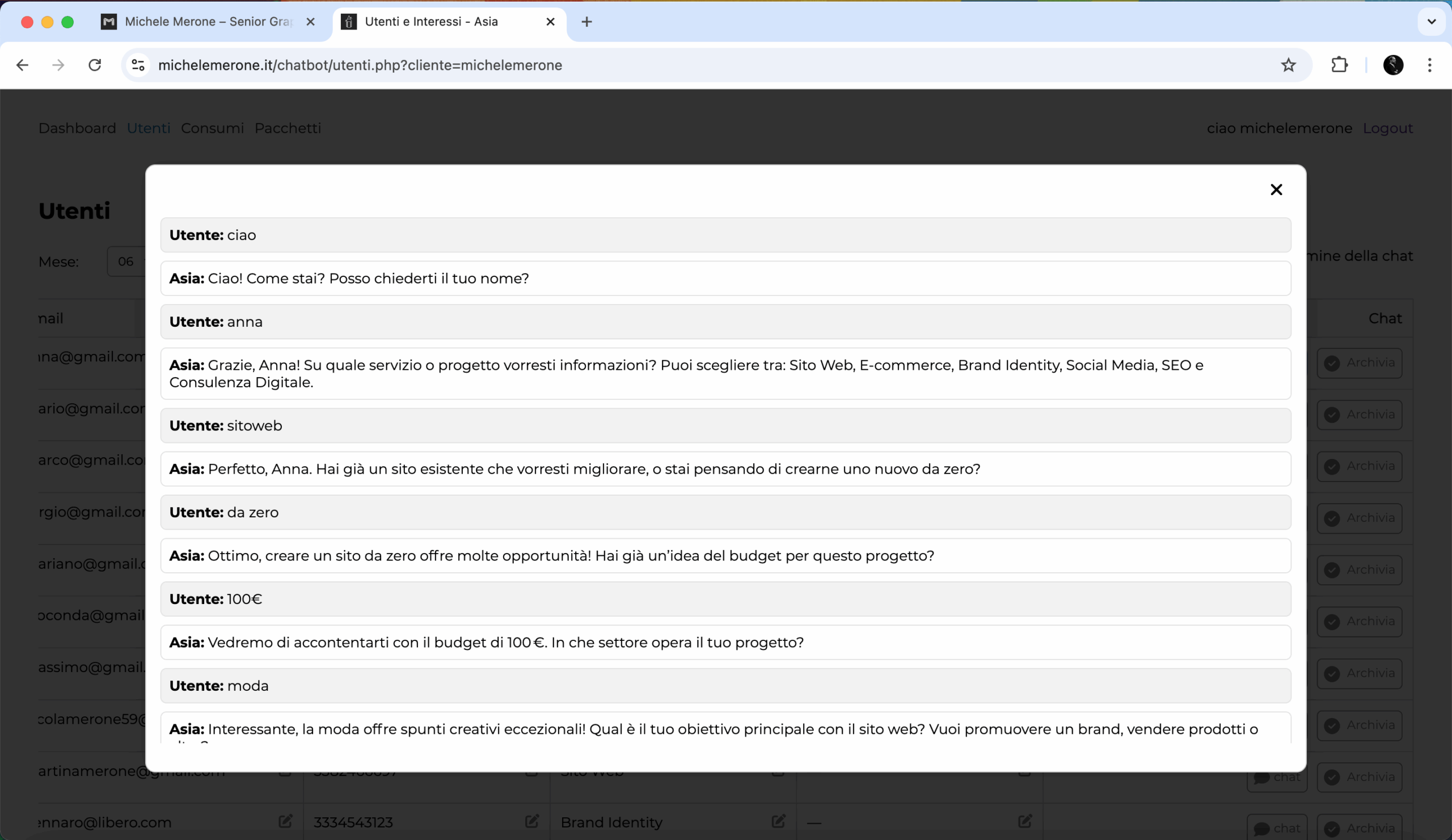Select Asia's message about project sector
The width and height of the screenshot is (1452, 840).
(725, 643)
